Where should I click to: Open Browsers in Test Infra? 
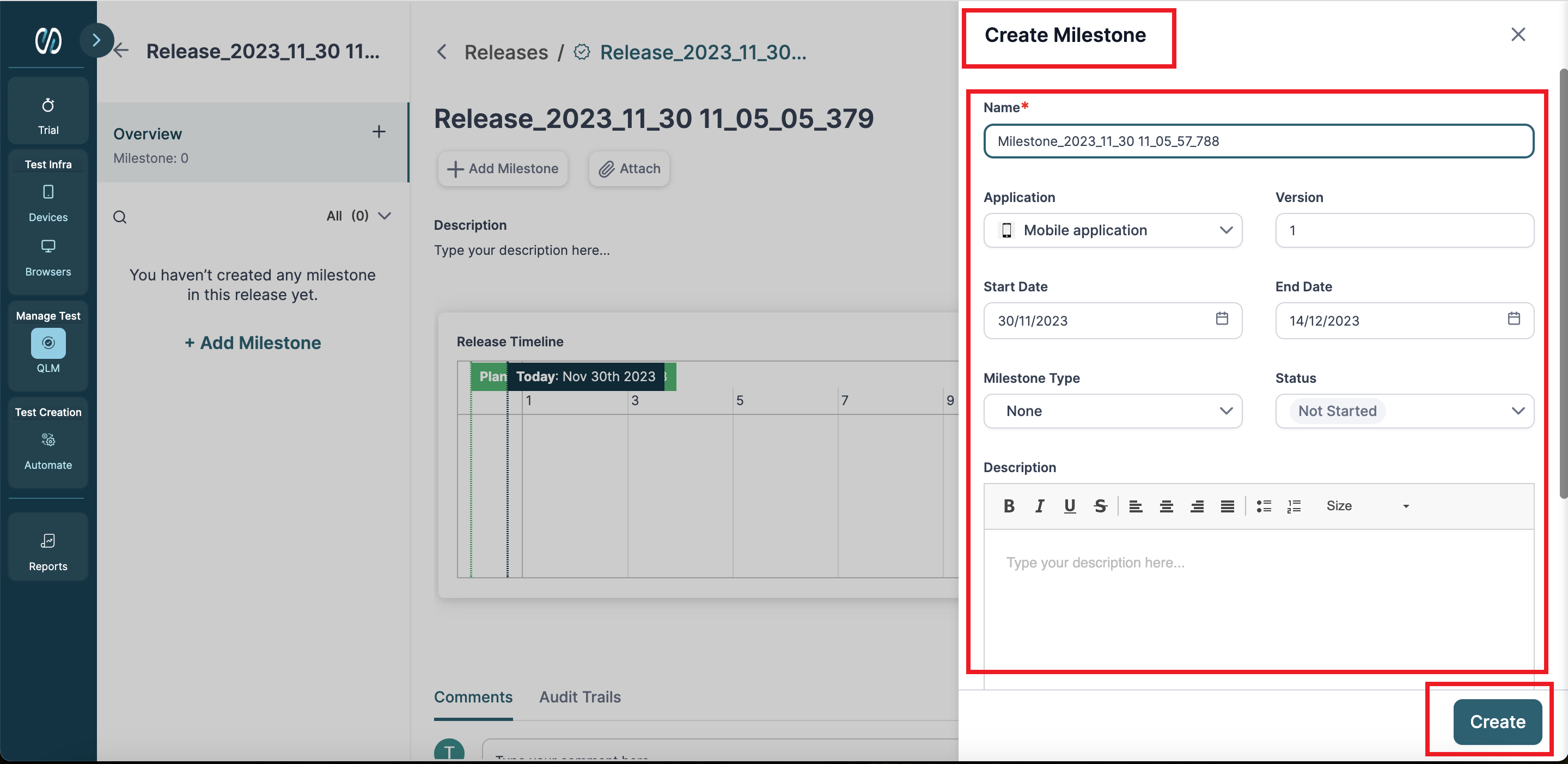point(48,258)
